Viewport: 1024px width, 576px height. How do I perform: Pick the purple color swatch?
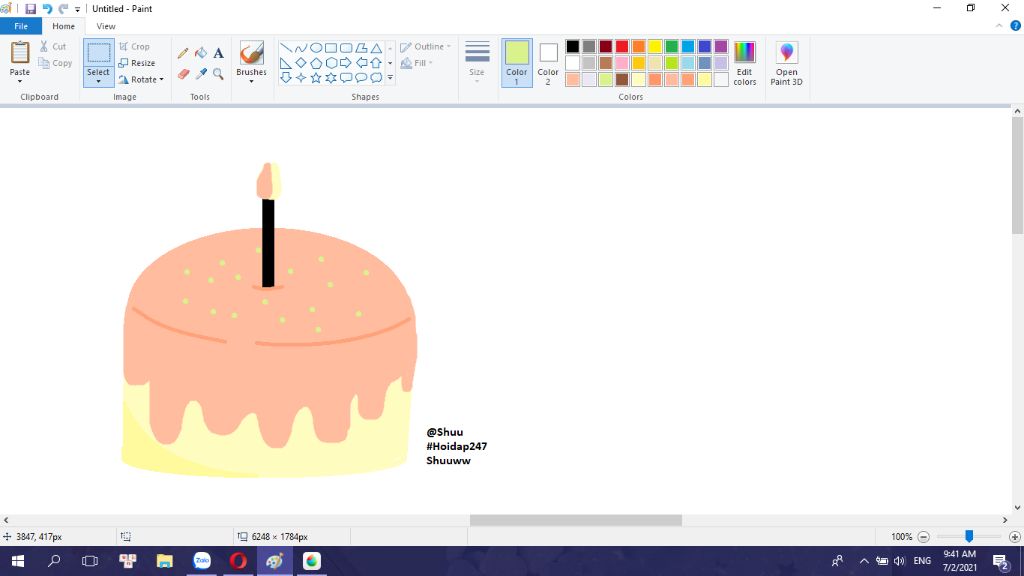[721, 46]
